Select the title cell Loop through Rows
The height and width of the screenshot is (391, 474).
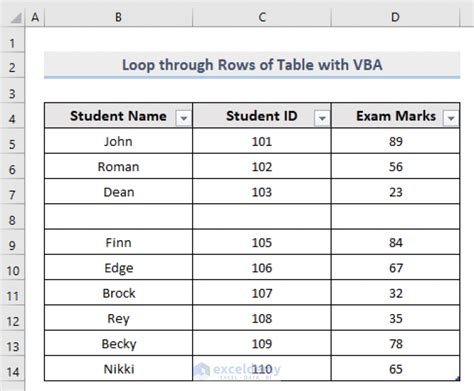click(252, 65)
